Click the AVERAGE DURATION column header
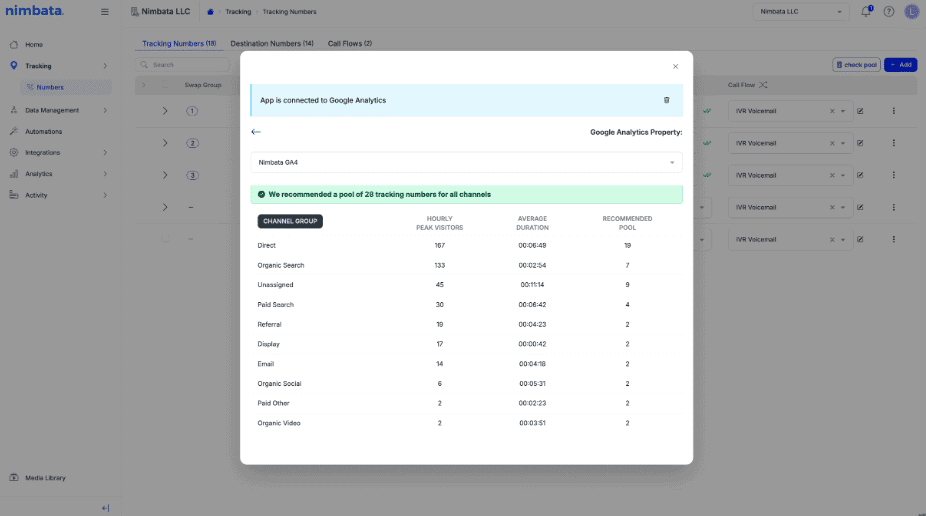Screen dimensions: 926x516 pos(532,223)
